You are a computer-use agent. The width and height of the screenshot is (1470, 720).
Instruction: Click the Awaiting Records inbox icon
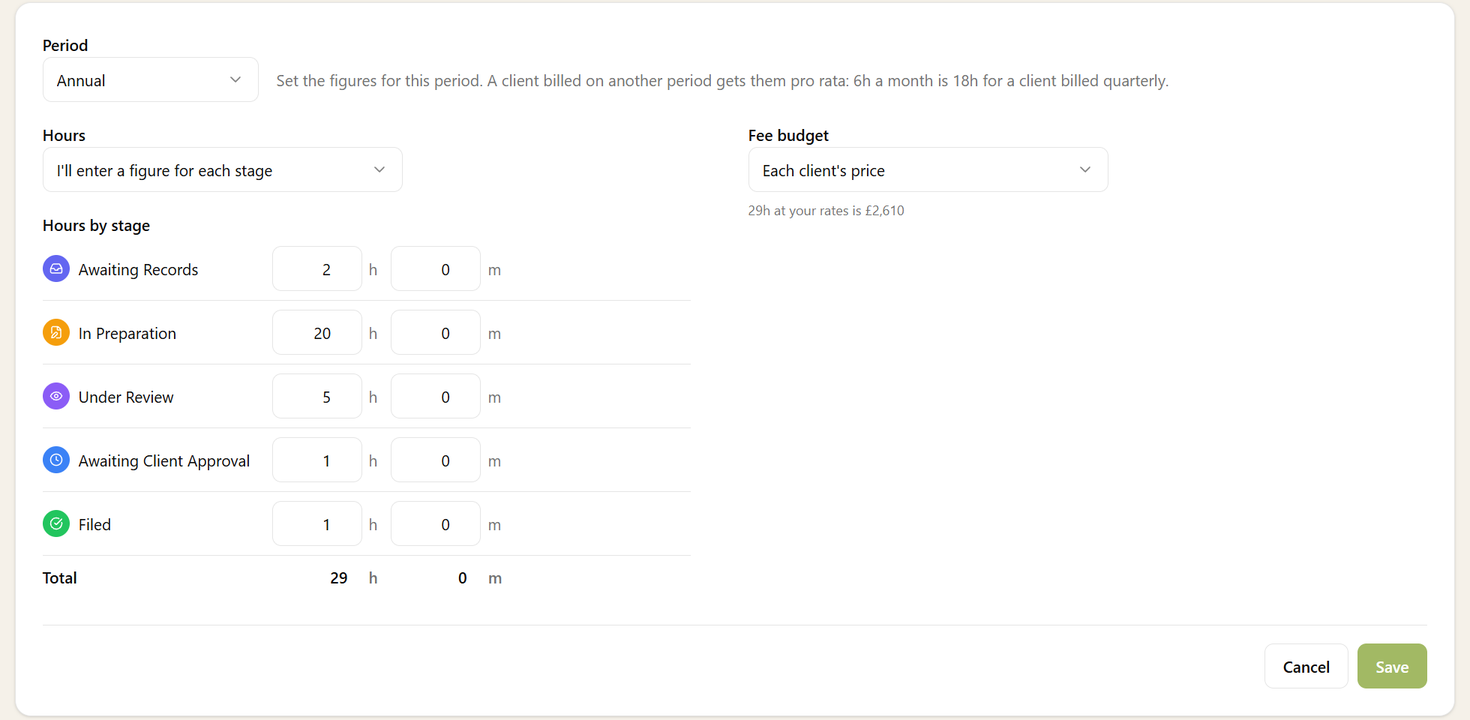coord(56,269)
